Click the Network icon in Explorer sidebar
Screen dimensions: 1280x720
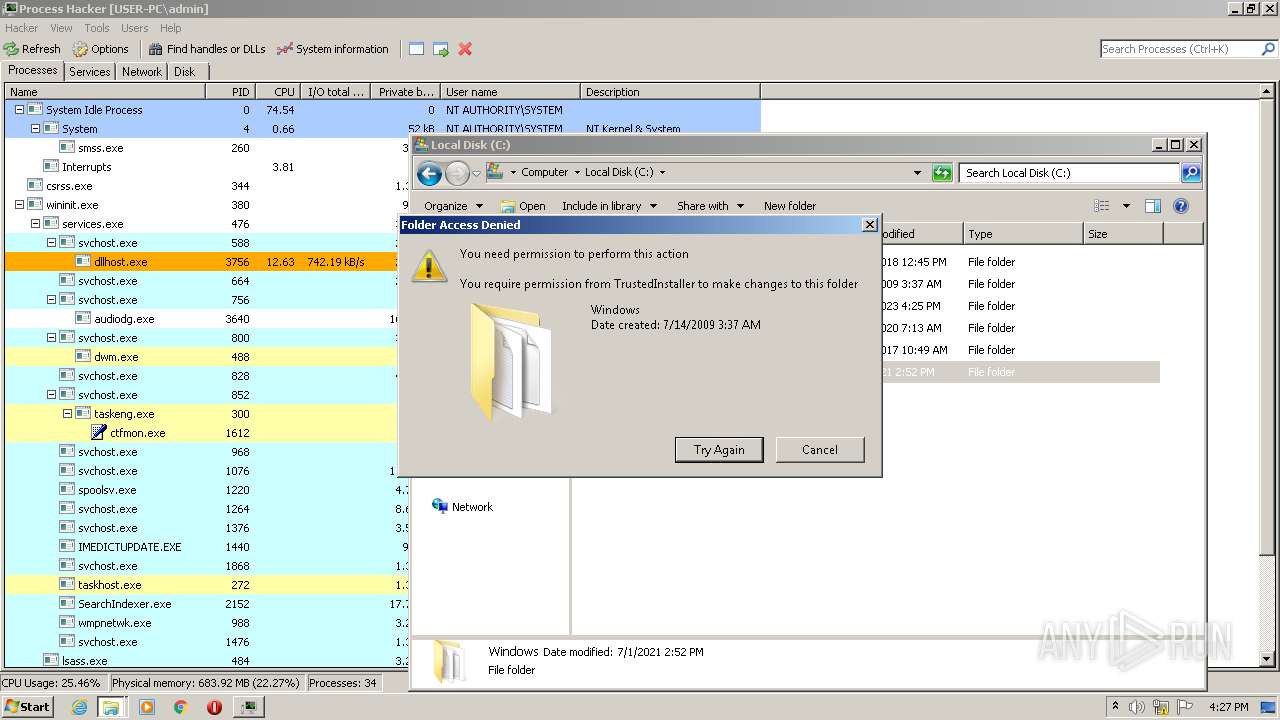point(440,507)
